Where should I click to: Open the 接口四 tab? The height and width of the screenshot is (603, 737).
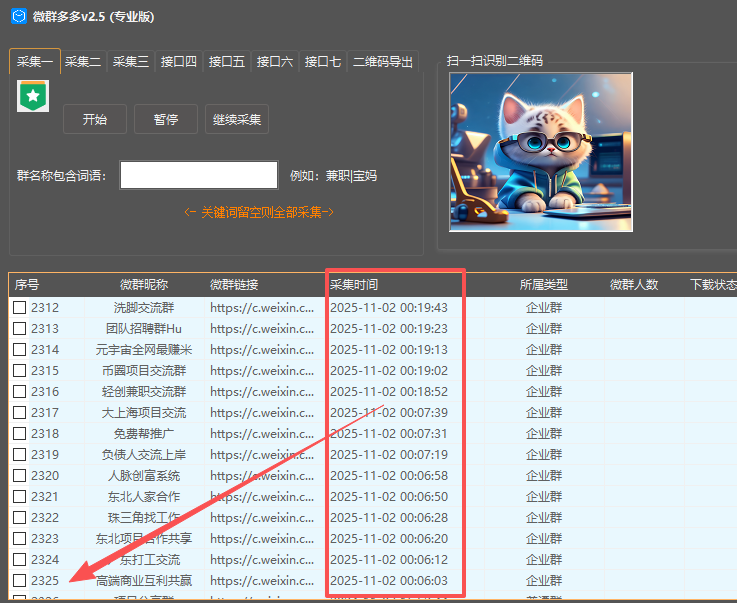pyautogui.click(x=179, y=62)
